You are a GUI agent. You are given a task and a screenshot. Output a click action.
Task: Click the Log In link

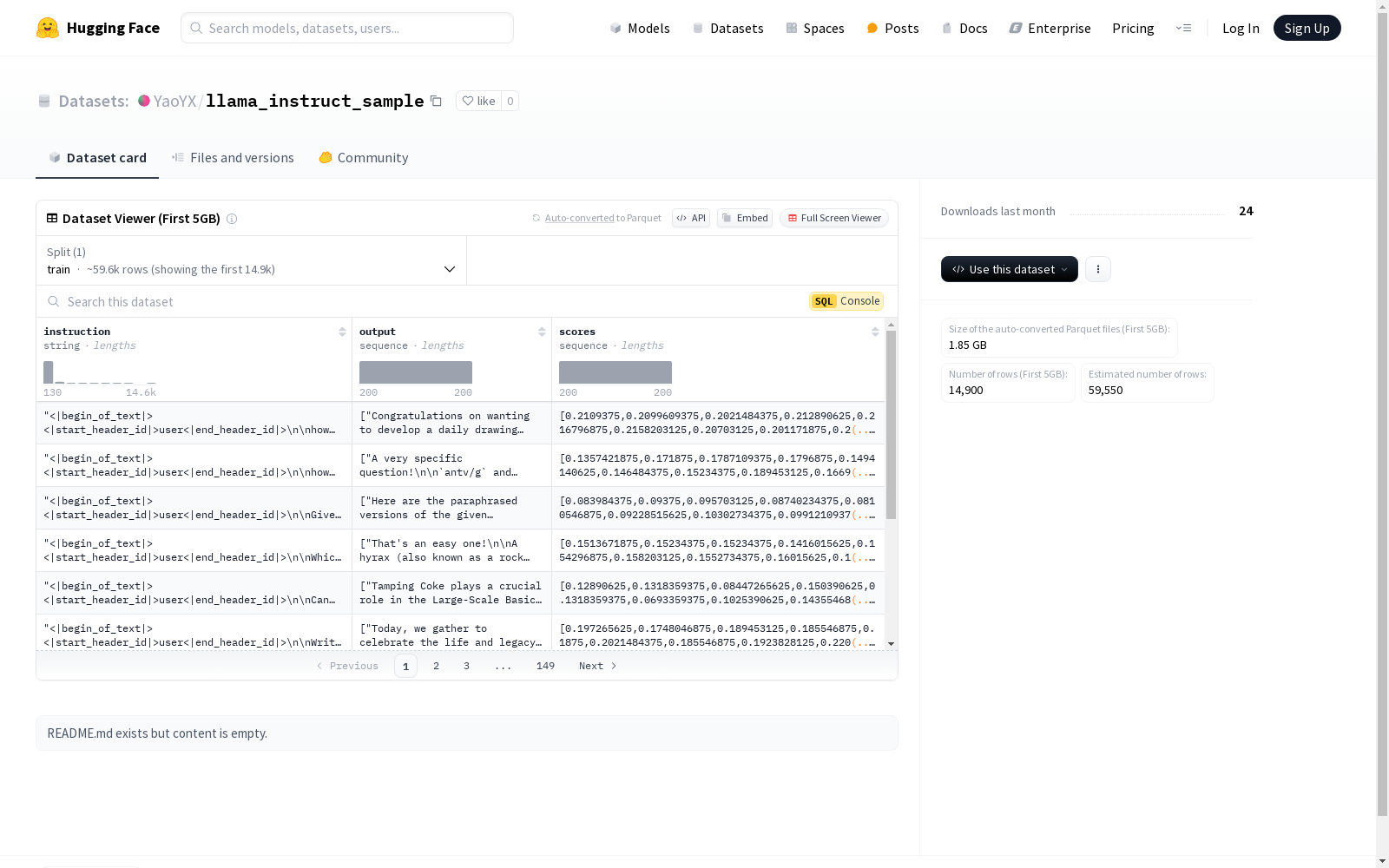(1241, 28)
